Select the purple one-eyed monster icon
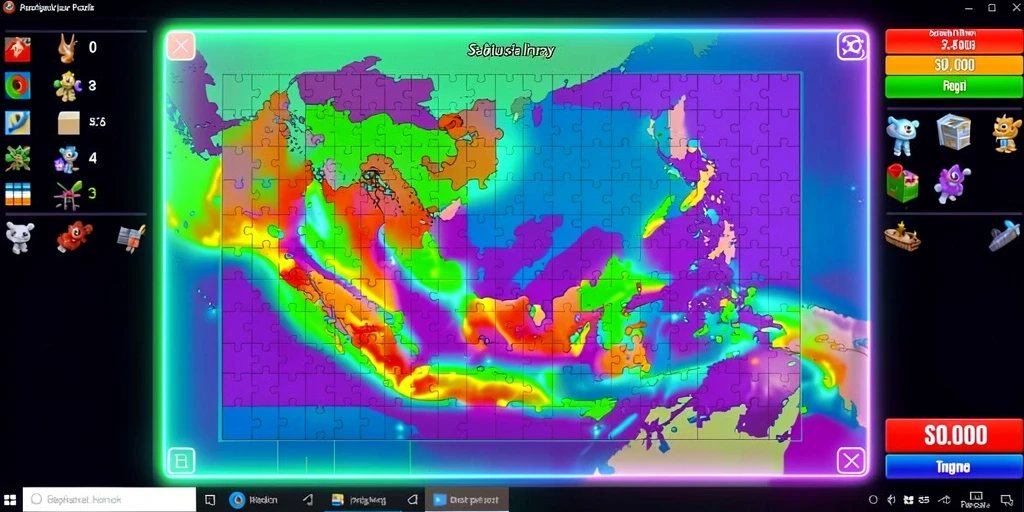 tap(952, 184)
